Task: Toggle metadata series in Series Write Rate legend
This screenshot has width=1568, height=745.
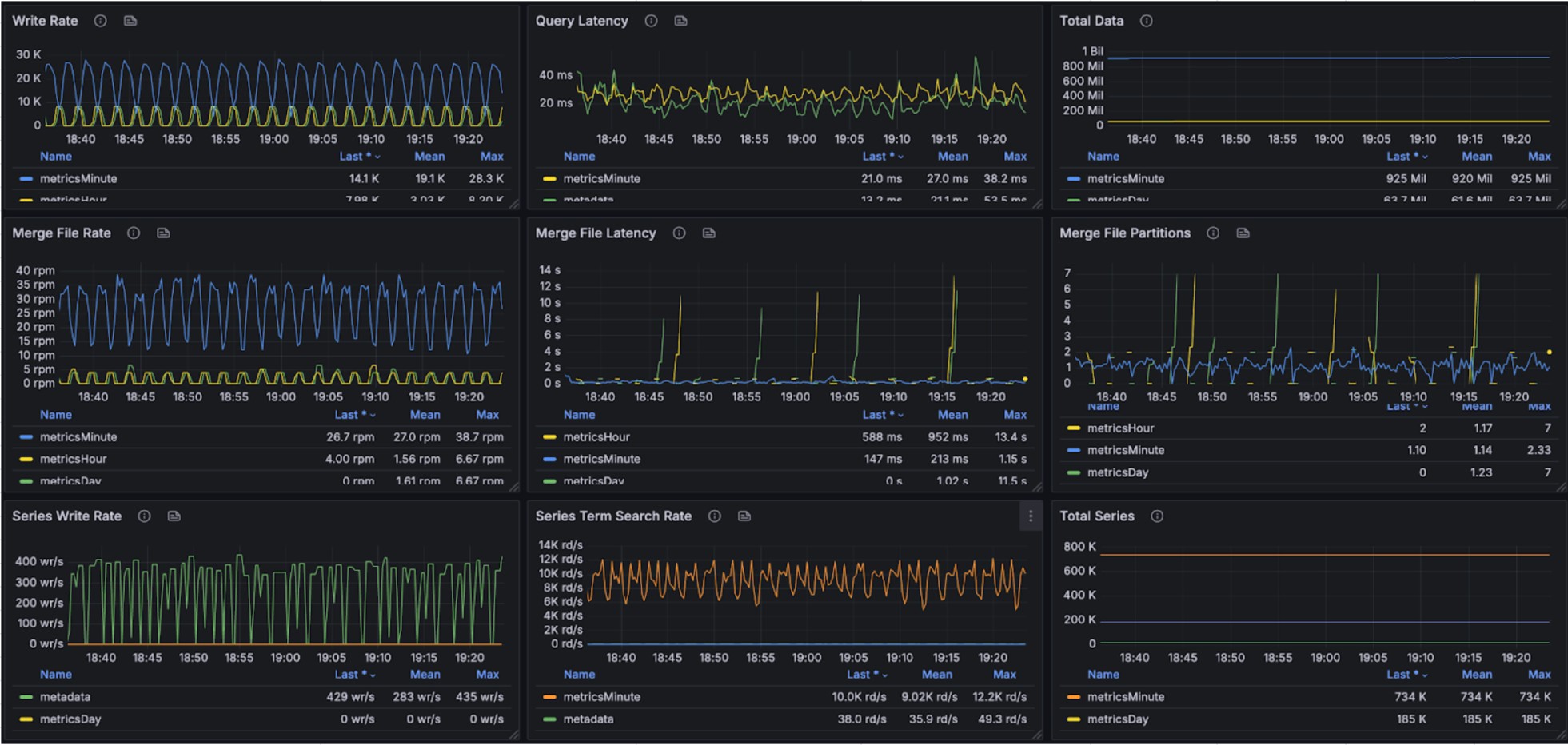Action: coord(65,697)
